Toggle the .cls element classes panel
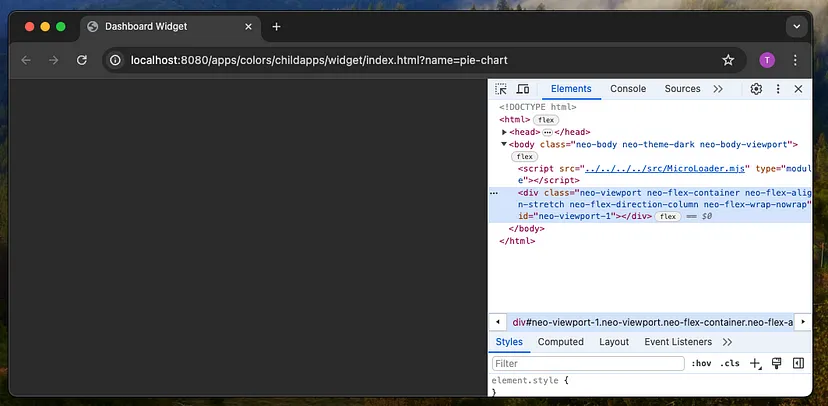This screenshot has width=828, height=406. [x=730, y=364]
